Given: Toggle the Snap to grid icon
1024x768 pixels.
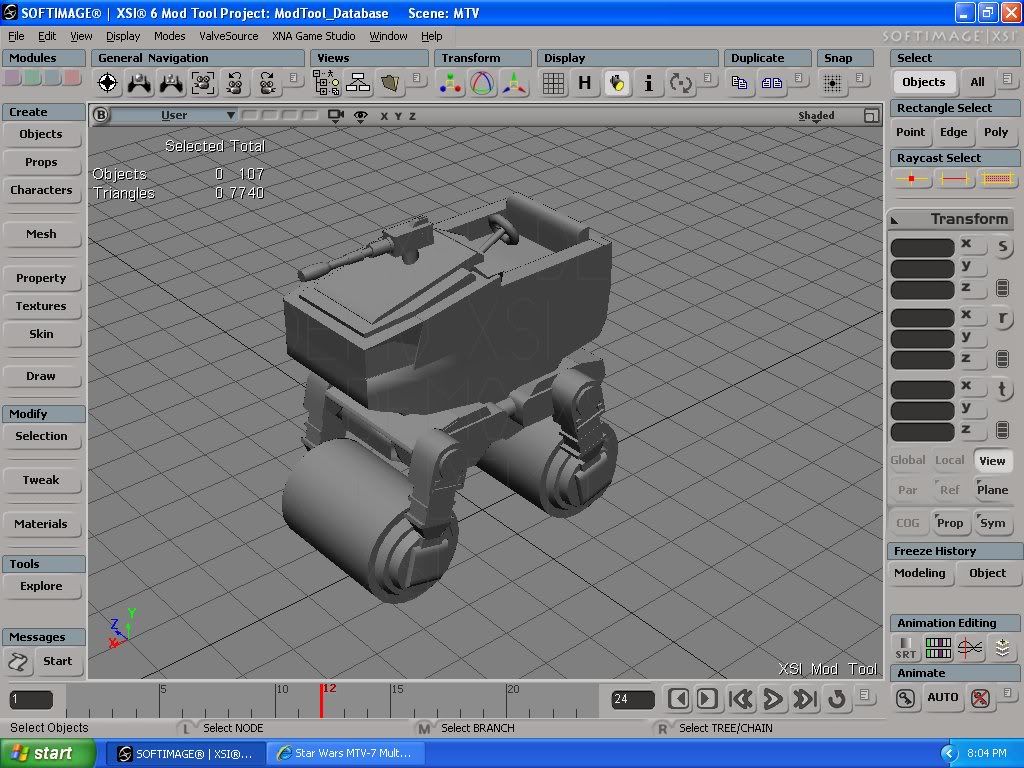Looking at the screenshot, I should 832,83.
